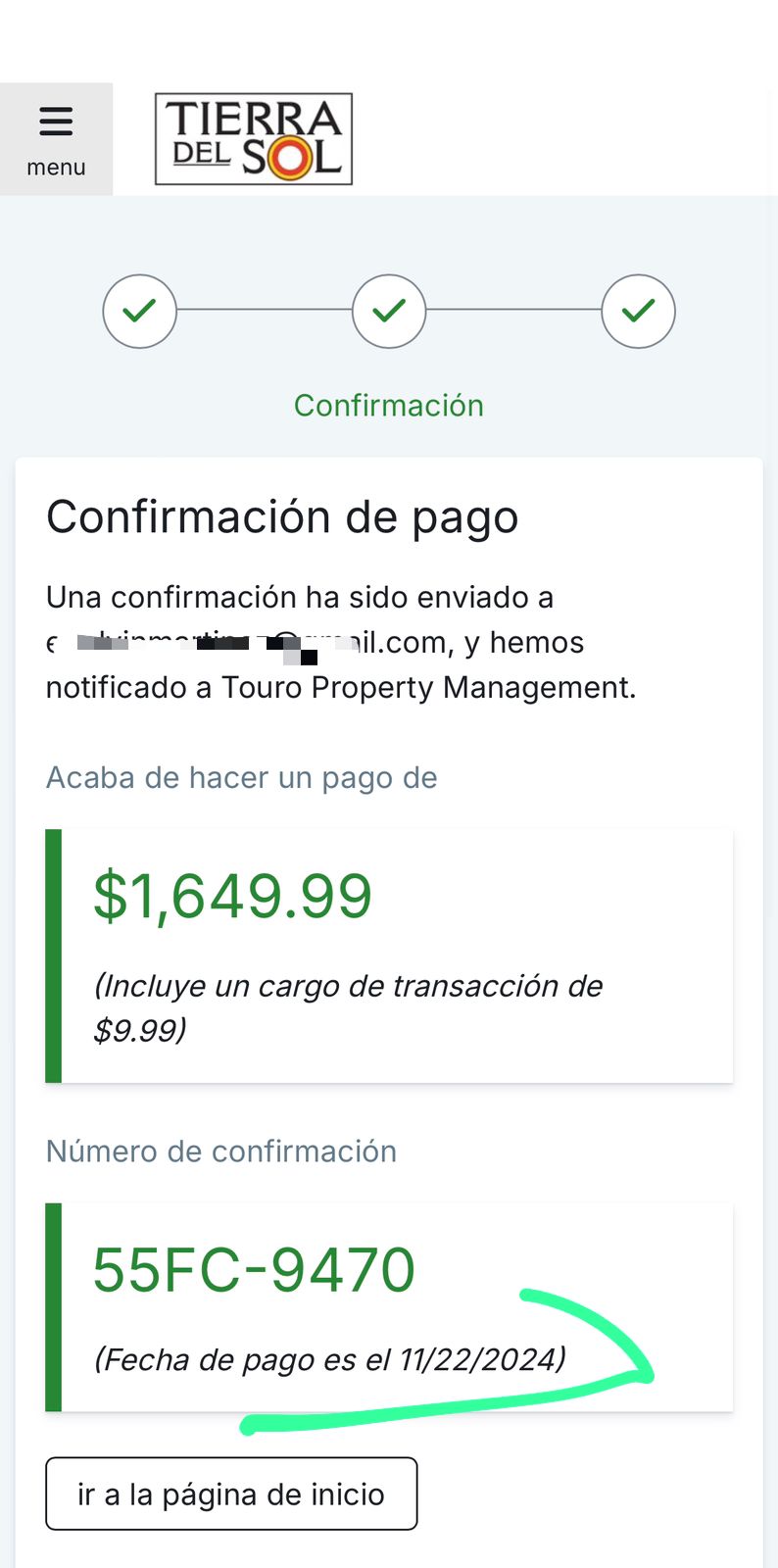778x1568 pixels.
Task: Go to 'ir a la página de inicio'
Action: pyautogui.click(x=231, y=1494)
